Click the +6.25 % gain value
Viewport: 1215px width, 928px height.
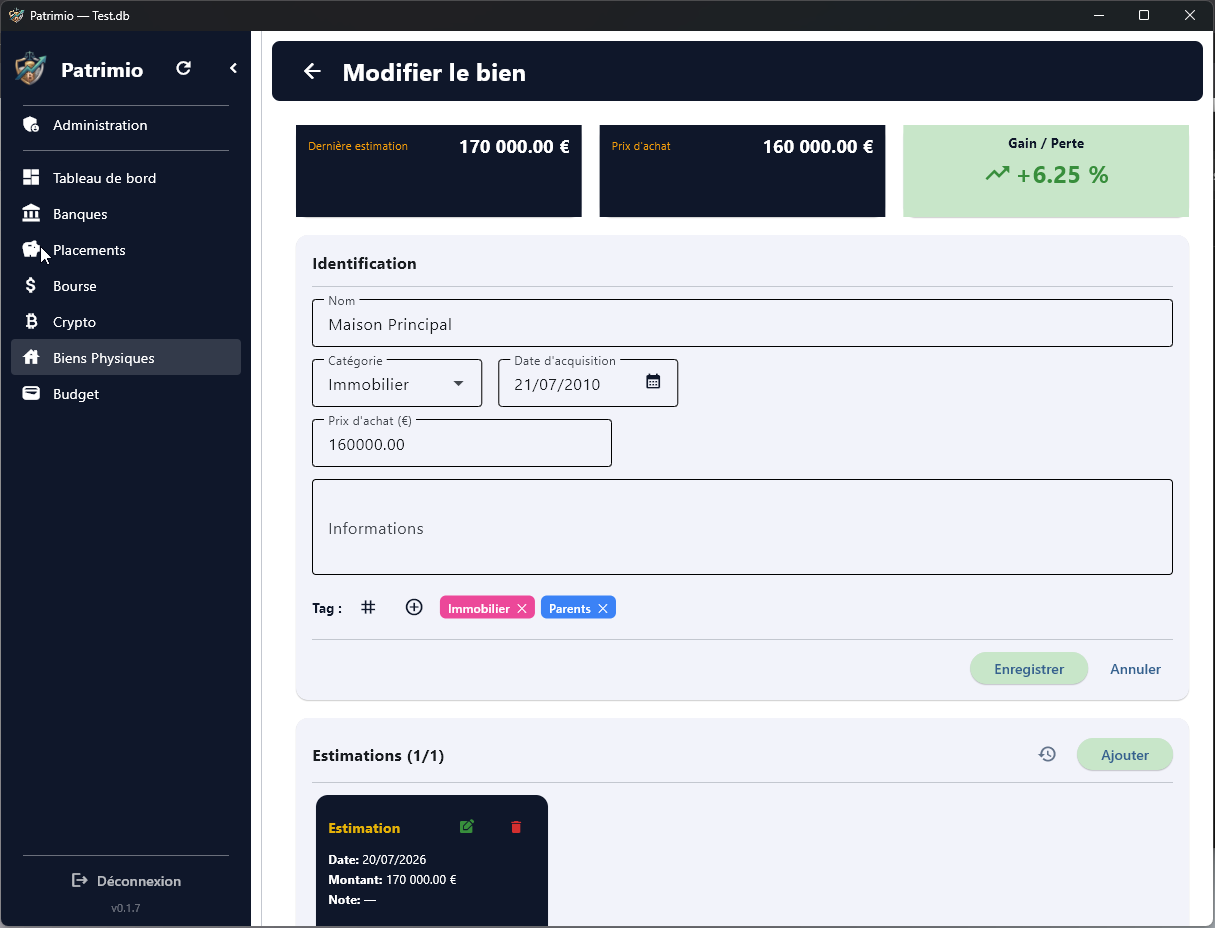point(1062,175)
